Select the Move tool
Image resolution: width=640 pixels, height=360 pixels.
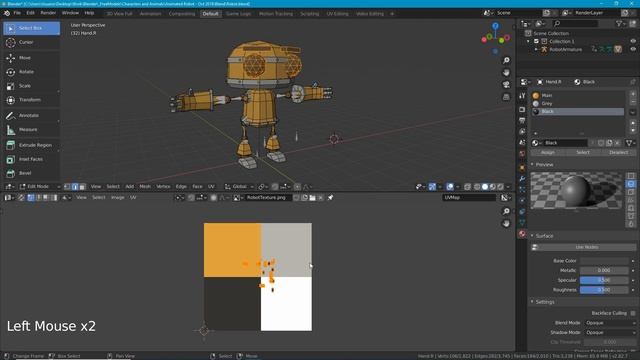pos(31,58)
